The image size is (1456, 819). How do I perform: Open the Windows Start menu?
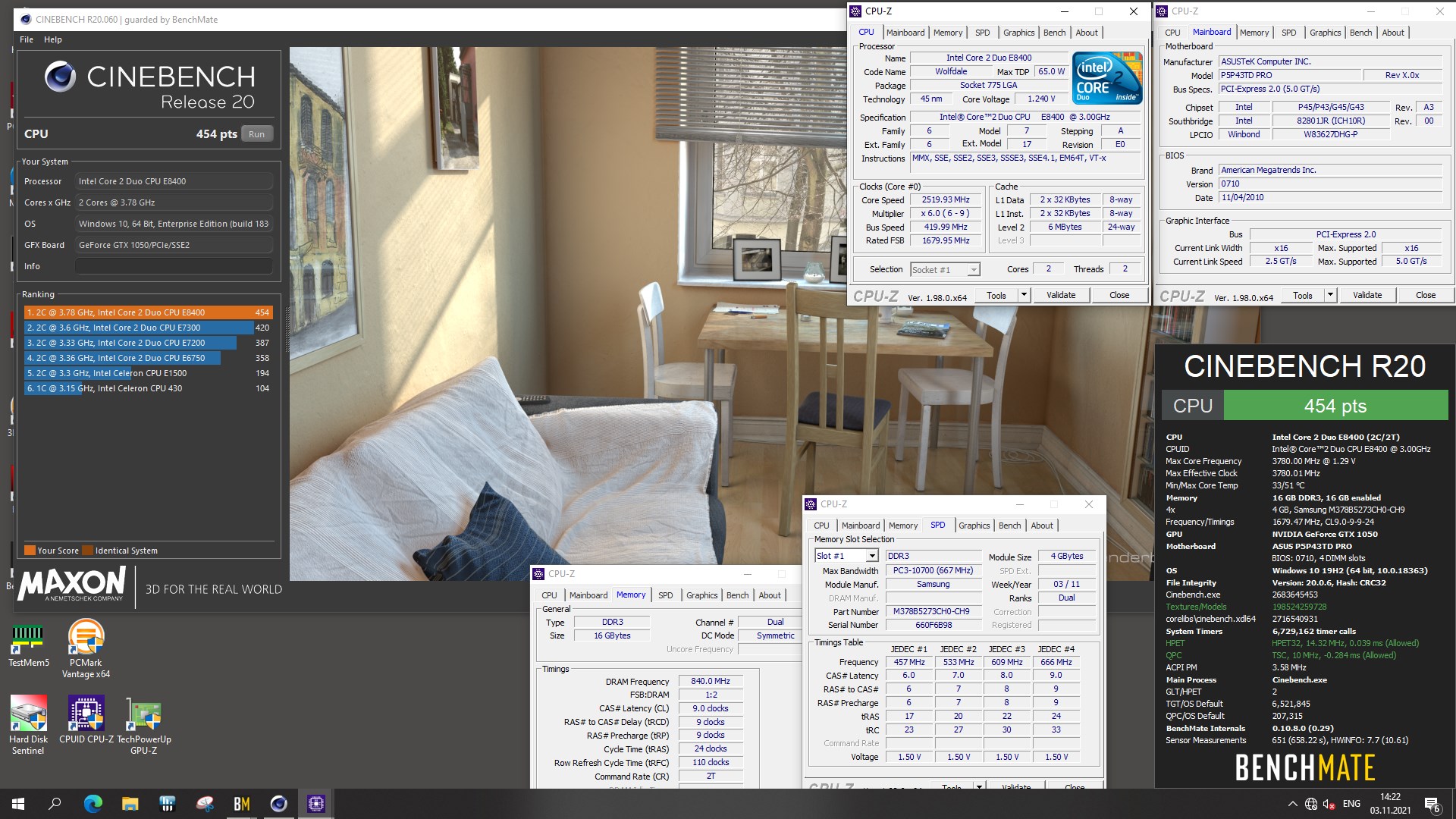18,804
